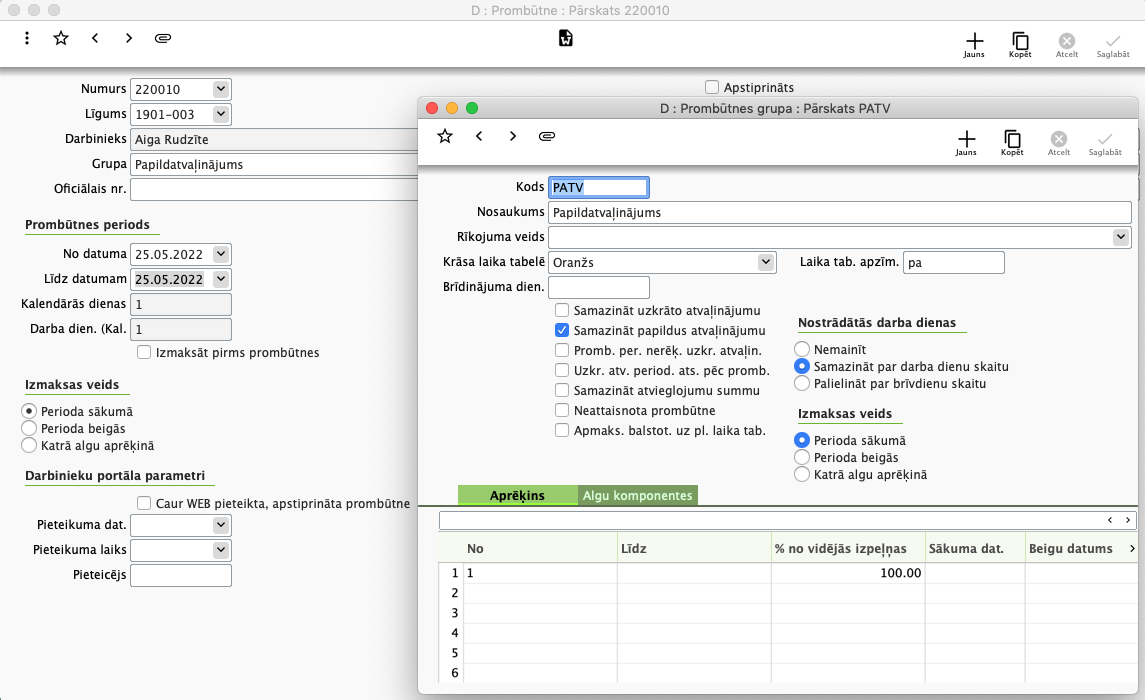Enable Samazināt uzkrāto atvaļinājumu checkbox
Image resolution: width=1145 pixels, height=700 pixels.
point(562,310)
